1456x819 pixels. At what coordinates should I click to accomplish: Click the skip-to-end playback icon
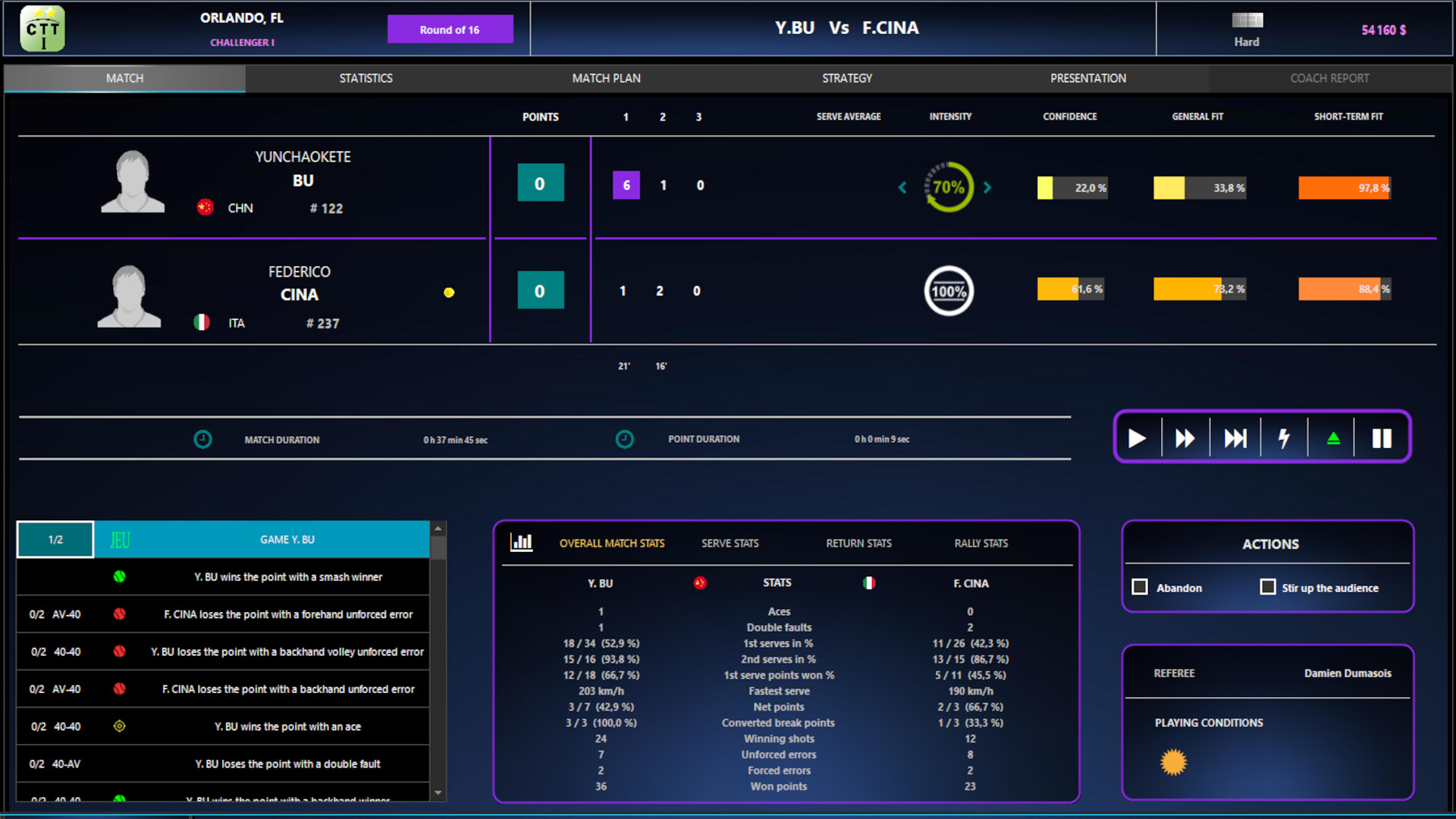coord(1235,438)
